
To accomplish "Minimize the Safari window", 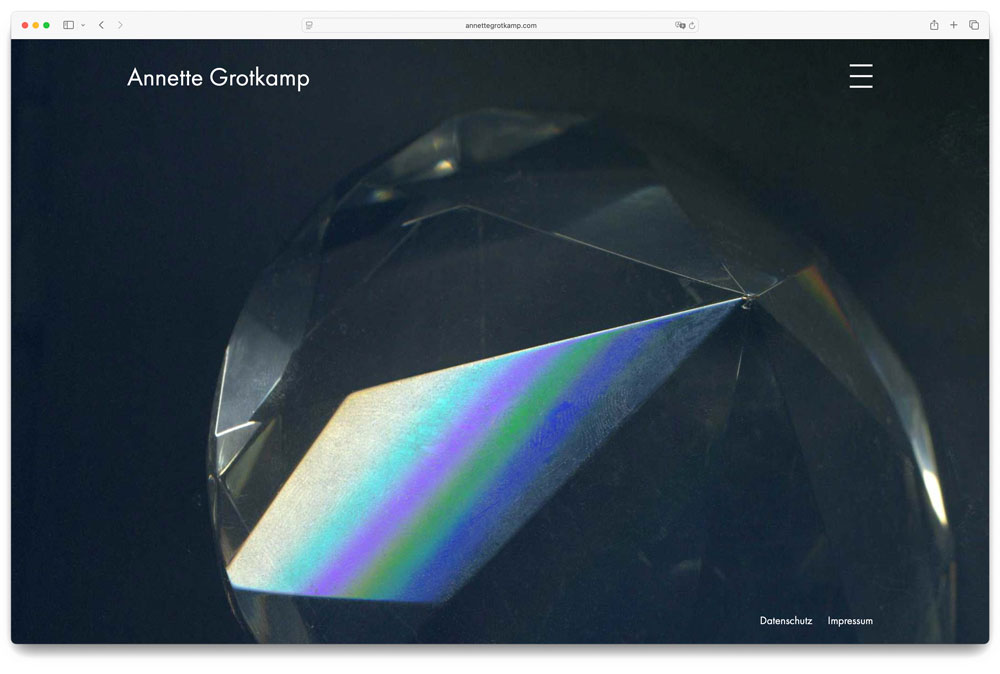I will pos(36,25).
